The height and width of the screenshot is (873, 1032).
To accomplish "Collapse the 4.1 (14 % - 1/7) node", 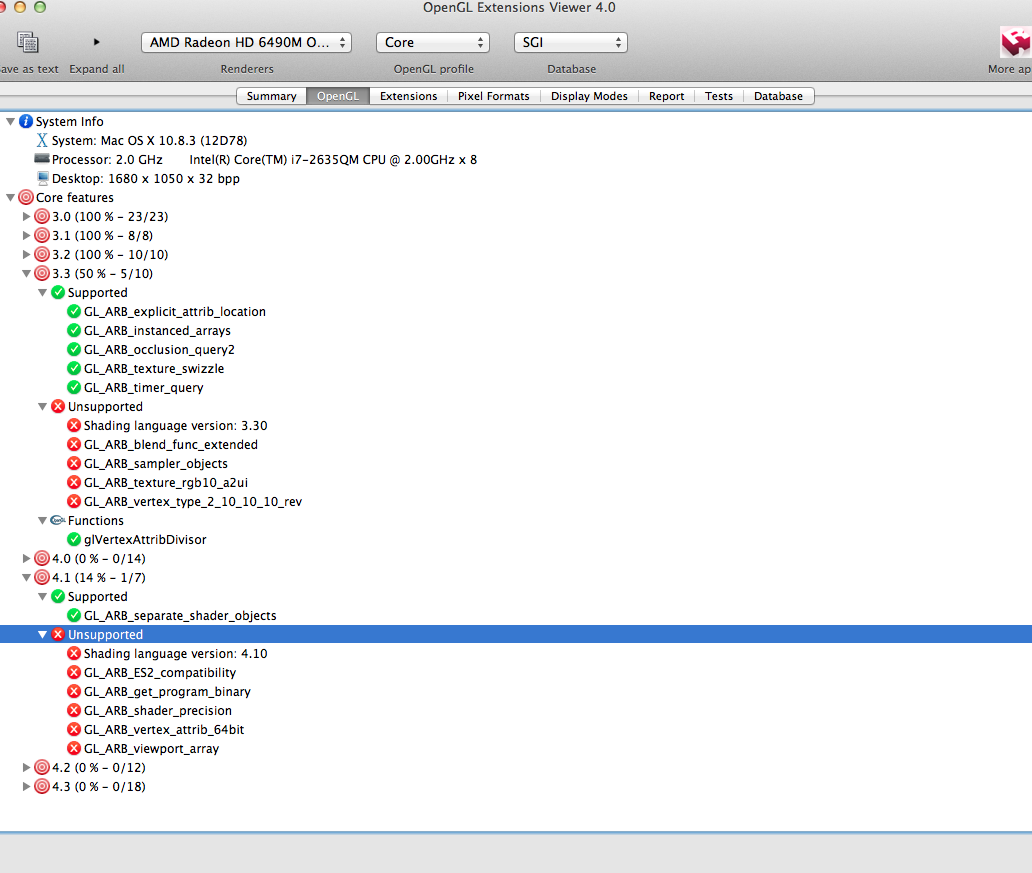I will click(26, 577).
